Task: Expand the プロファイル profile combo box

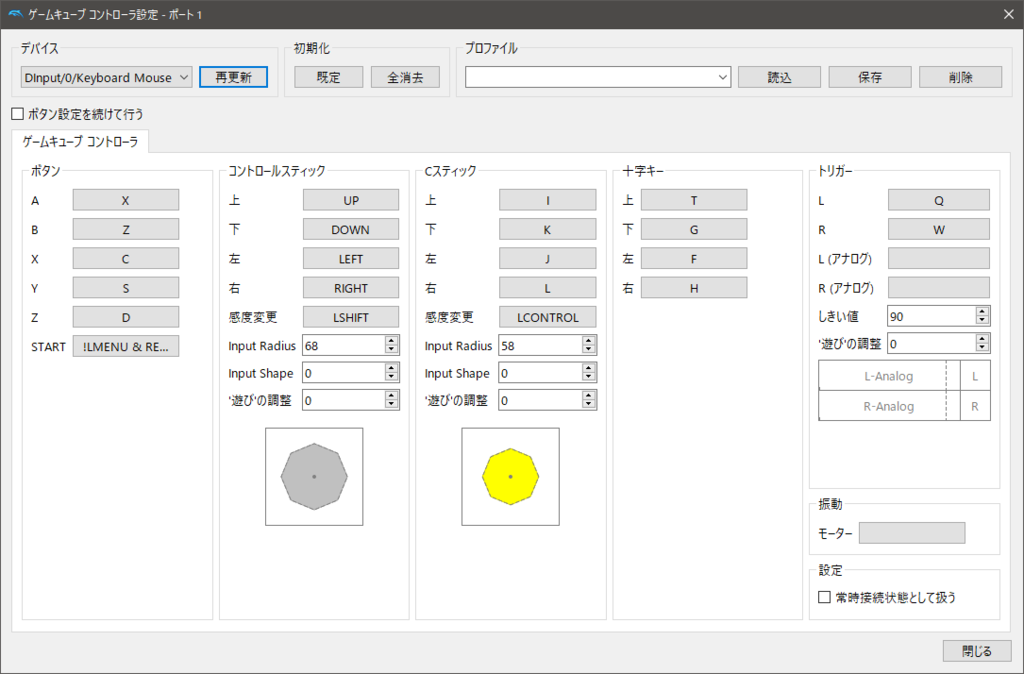Action: pyautogui.click(x=598, y=77)
